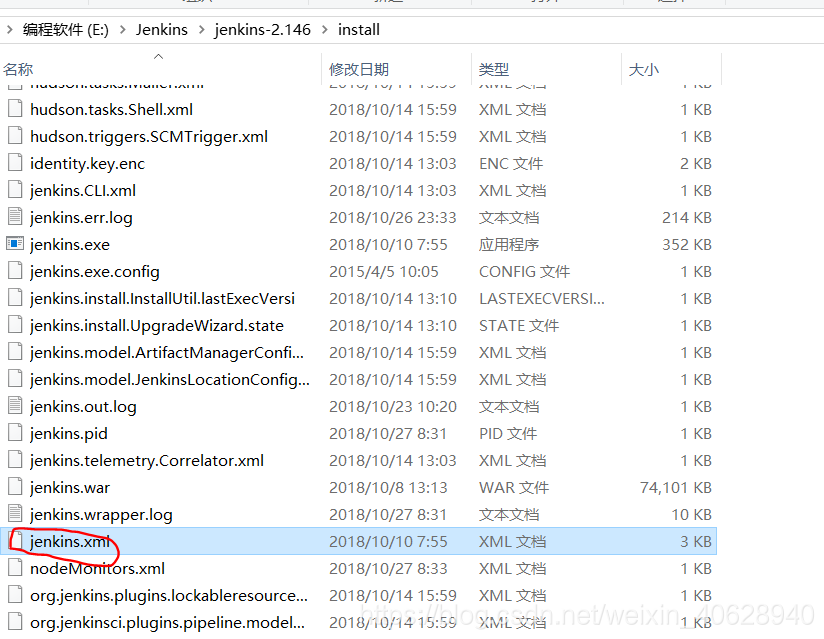Select the file named jenkins.xml
Screen dimensions: 824x639
[70, 541]
